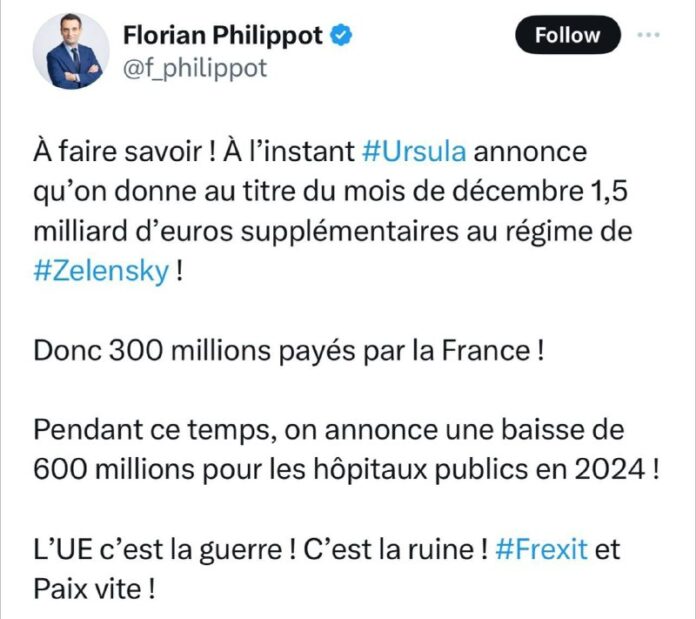Click the "milliard d'euros supplémentaires" line
696x619 pixels.
(250, 233)
